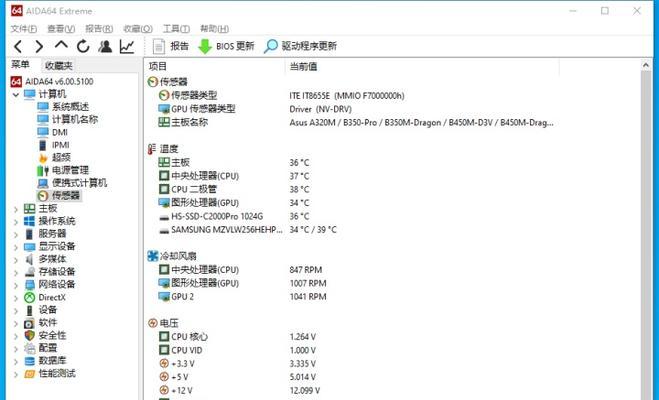This screenshot has width=659, height=400.
Task: Go forward with the right arrow toolbar icon
Action: coord(39,46)
